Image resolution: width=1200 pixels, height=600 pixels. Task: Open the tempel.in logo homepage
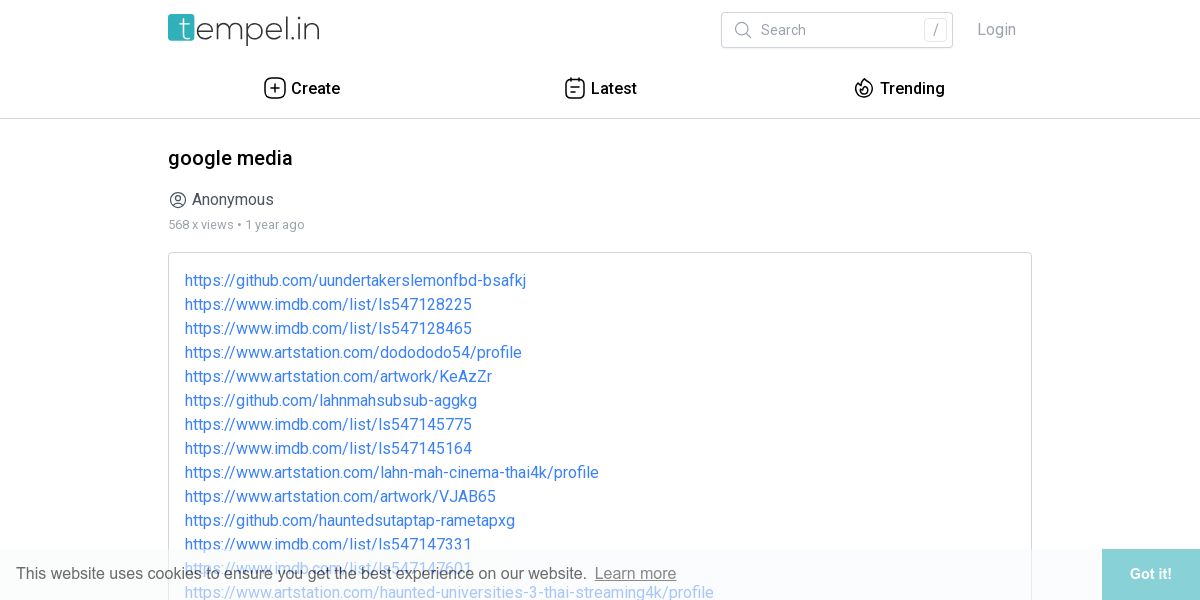point(243,29)
